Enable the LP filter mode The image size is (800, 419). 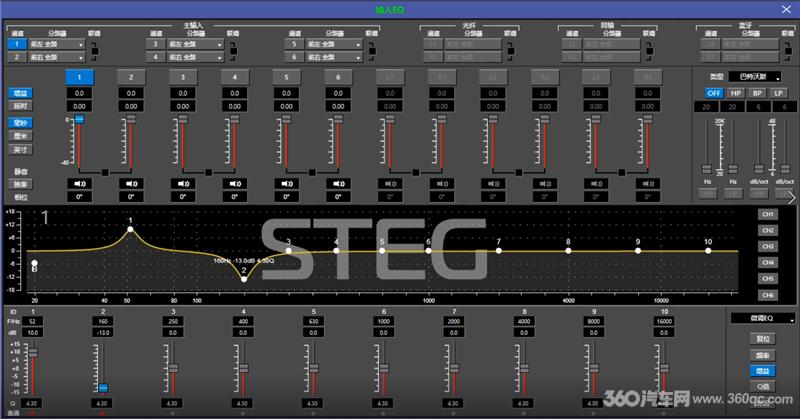(x=779, y=93)
